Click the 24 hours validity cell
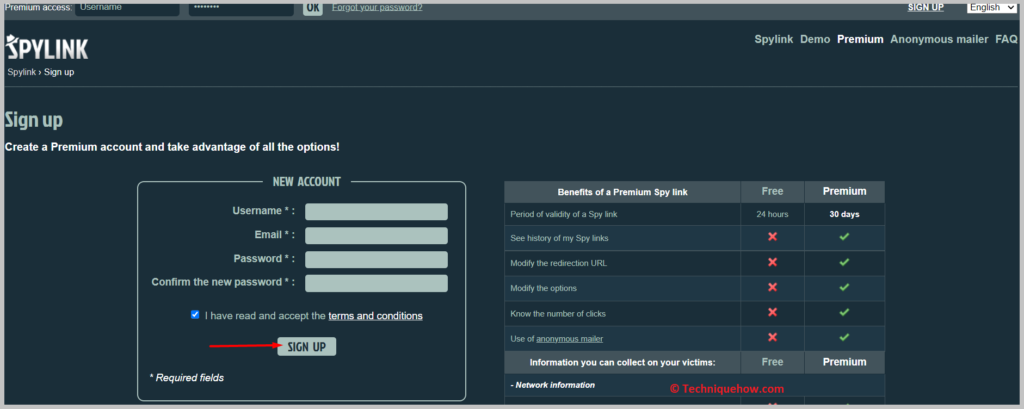The image size is (1024, 409). (773, 214)
